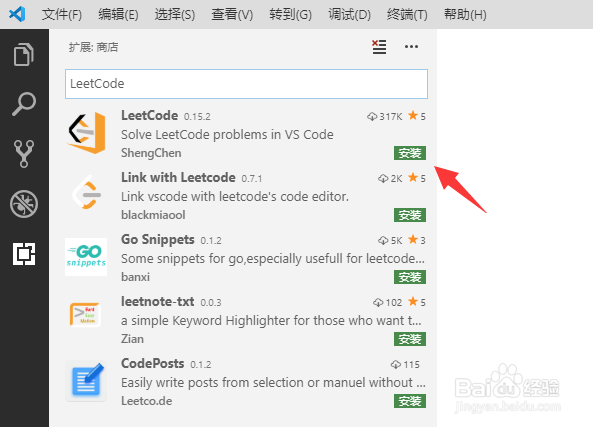Open the Source Control branch icon
Viewport: 593px width, 427px height.
click(24, 154)
